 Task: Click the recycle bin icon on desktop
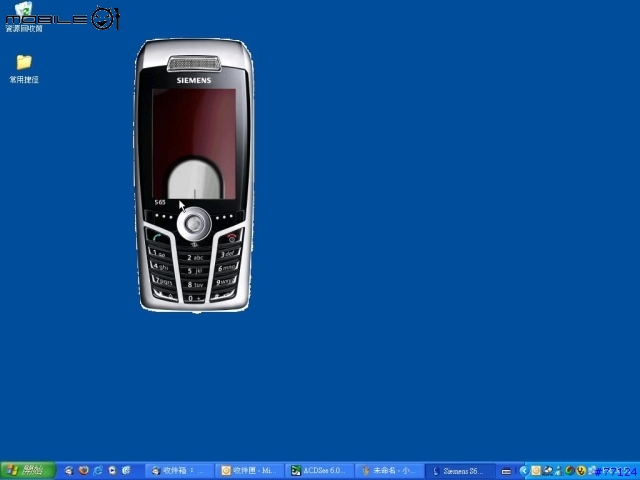(24, 11)
